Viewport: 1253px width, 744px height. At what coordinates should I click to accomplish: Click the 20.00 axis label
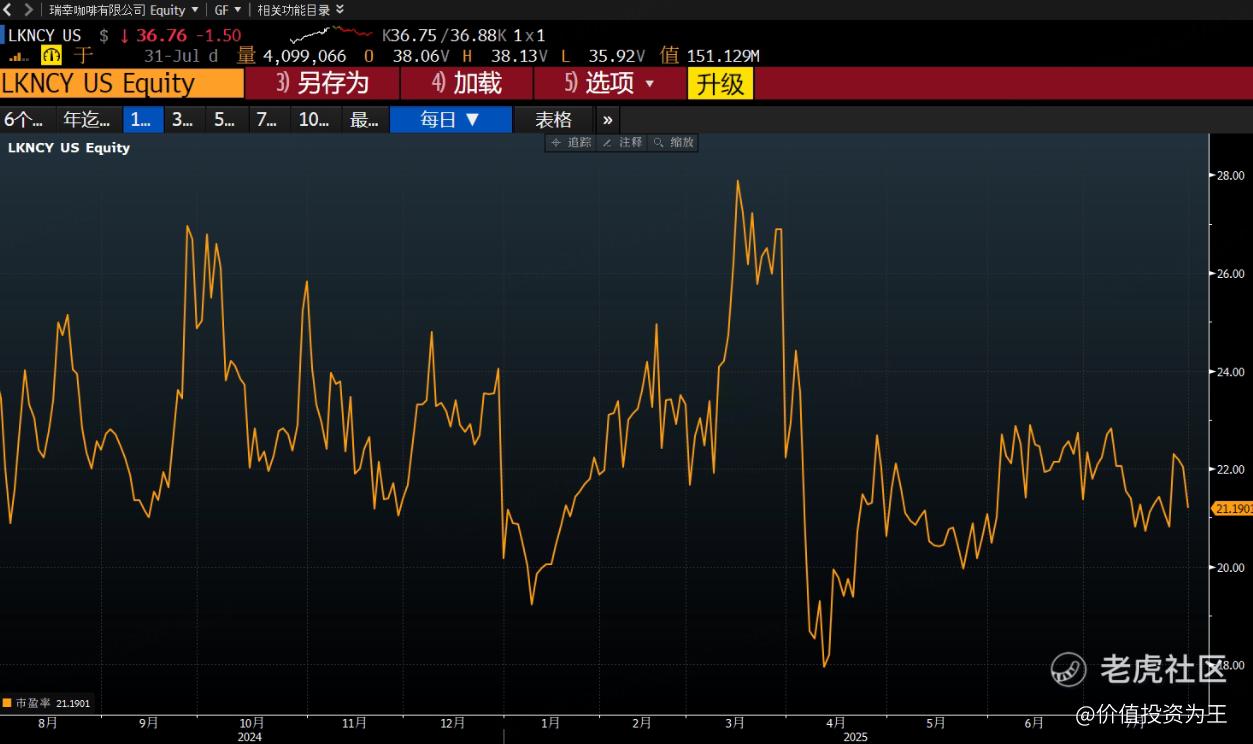(x=1230, y=568)
